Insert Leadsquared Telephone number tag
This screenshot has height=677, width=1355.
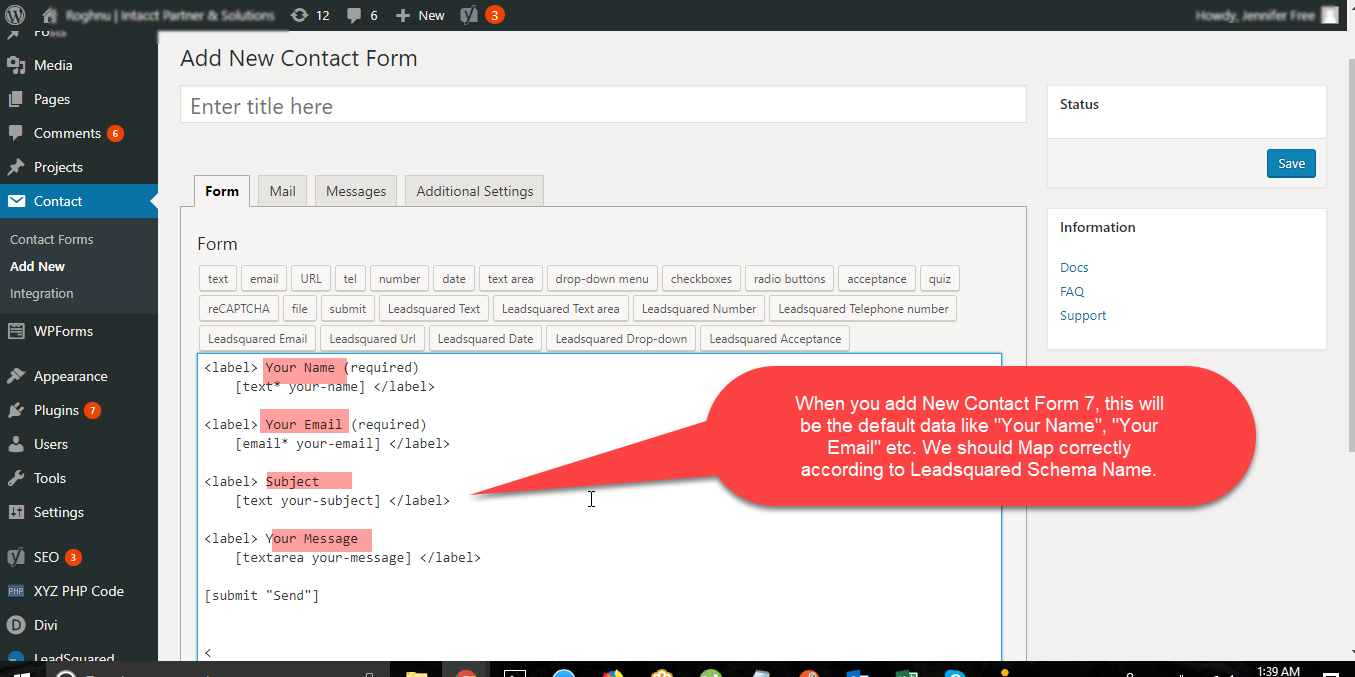tap(863, 309)
